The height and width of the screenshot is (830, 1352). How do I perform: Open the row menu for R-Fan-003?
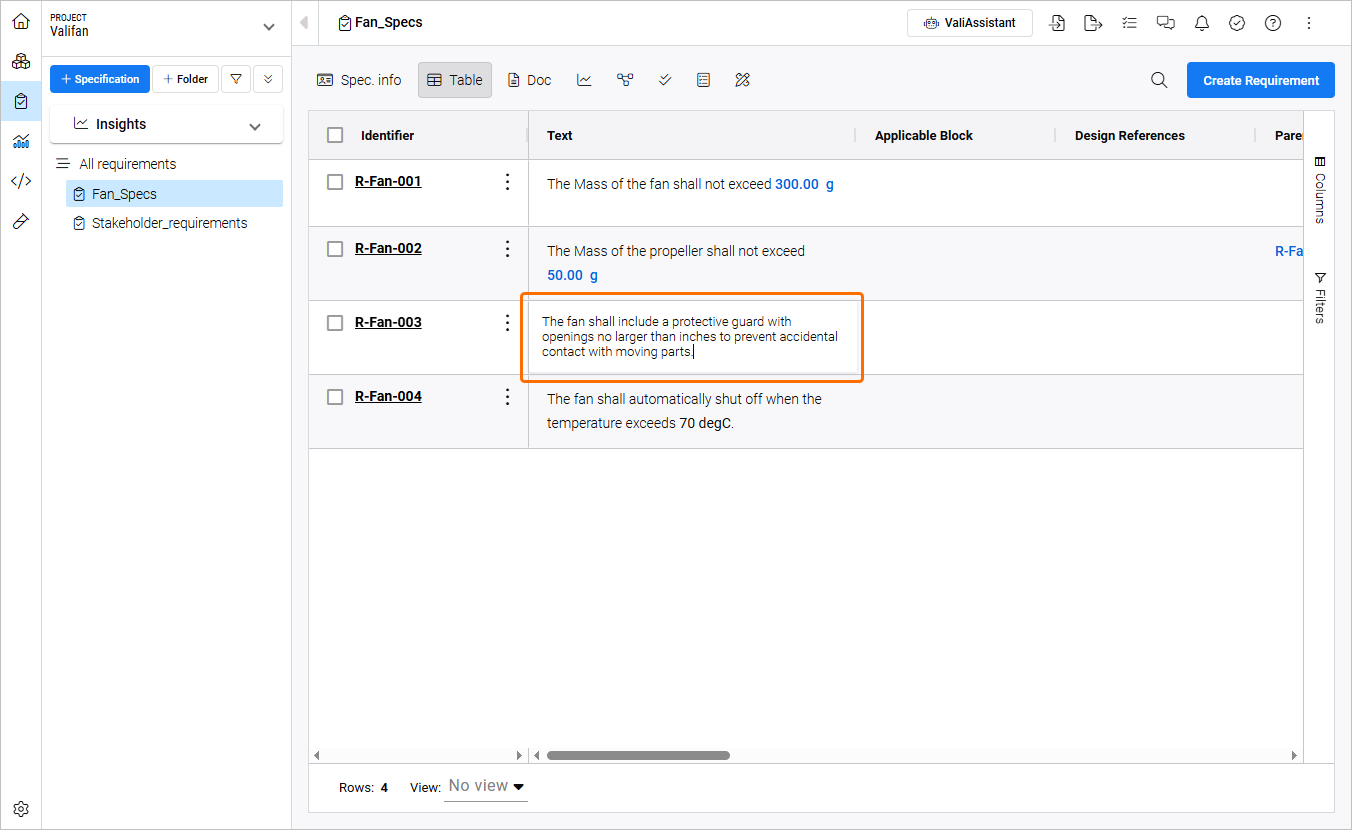[x=507, y=323]
